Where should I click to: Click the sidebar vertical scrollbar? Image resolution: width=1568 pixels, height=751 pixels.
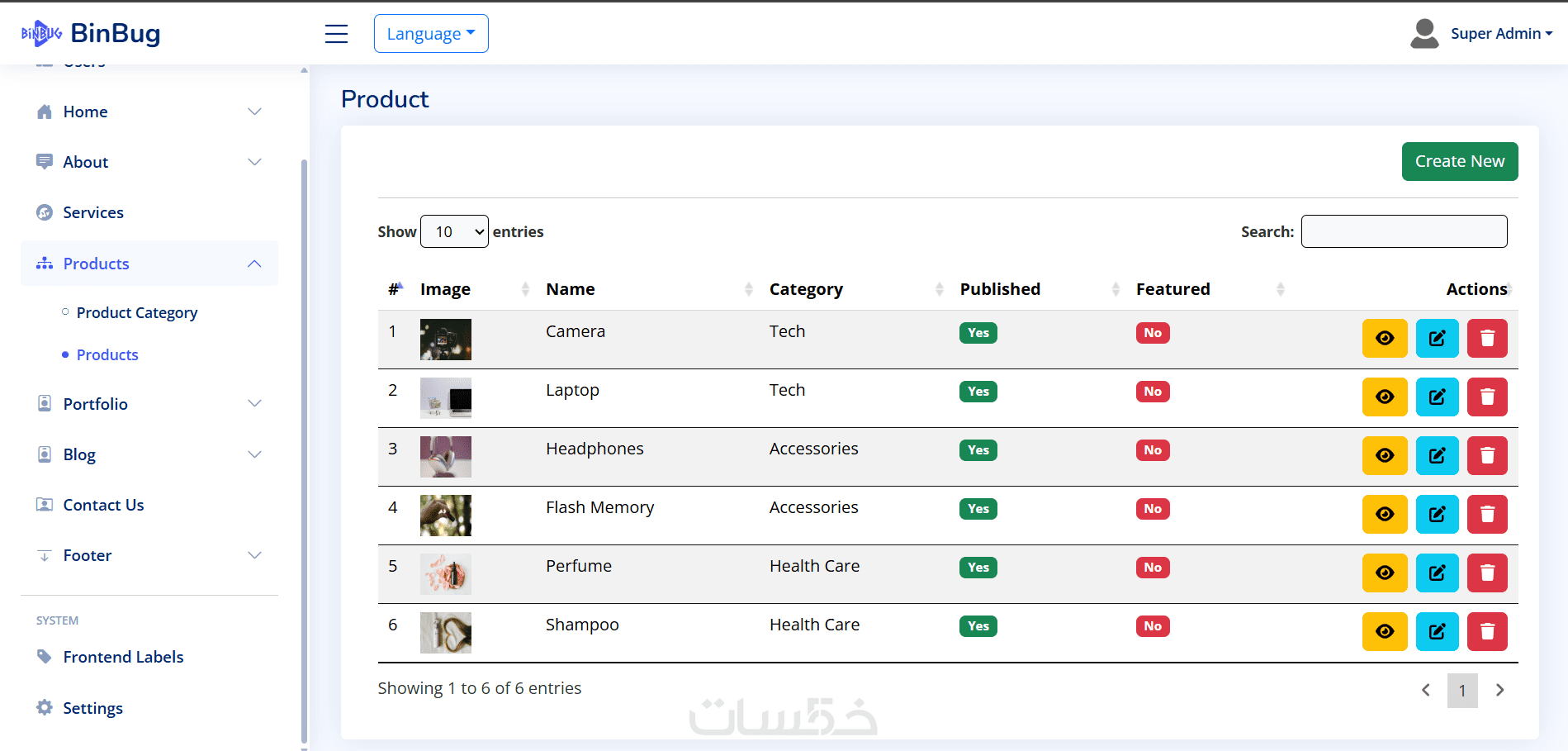pos(304,413)
